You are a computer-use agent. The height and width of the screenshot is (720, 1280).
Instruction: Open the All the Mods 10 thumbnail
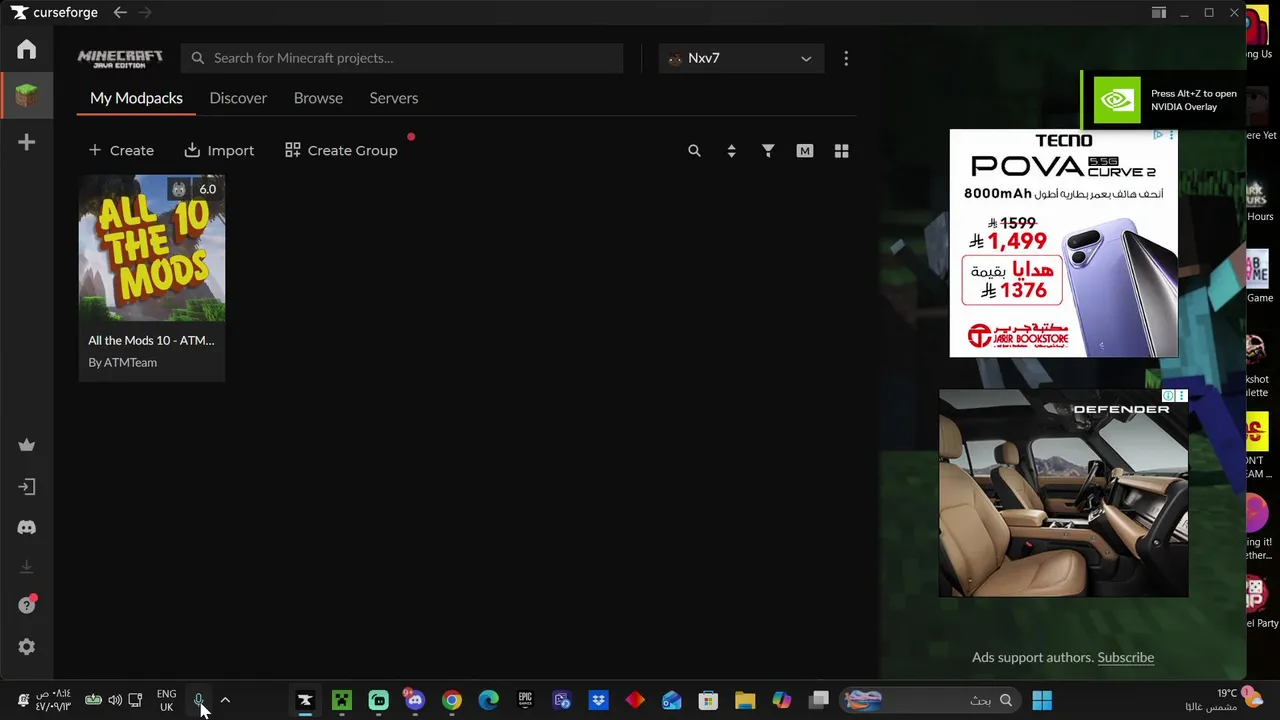(152, 247)
